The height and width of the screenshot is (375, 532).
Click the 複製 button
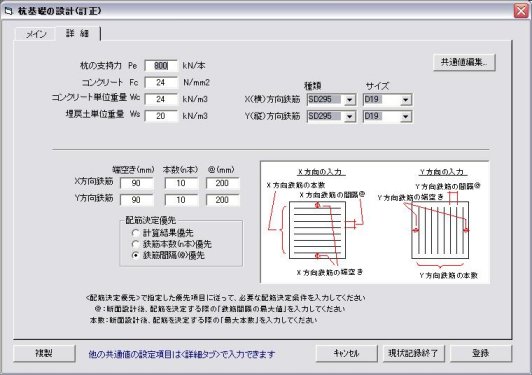[x=44, y=353]
